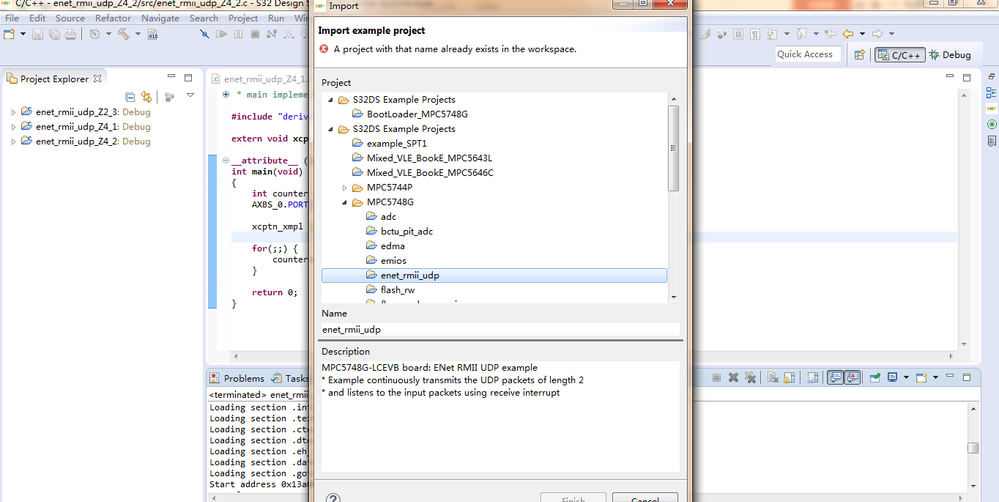999x502 pixels.
Task: Switch to the Problems tab
Action: 236,378
